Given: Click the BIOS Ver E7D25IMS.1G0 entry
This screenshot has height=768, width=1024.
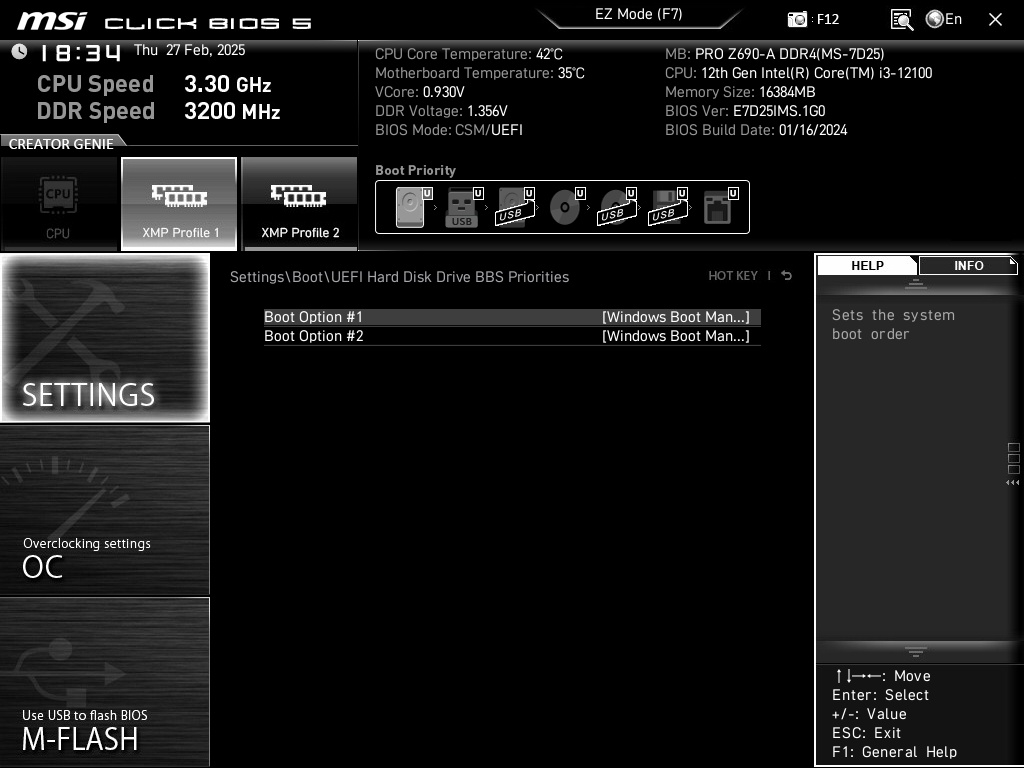Looking at the screenshot, I should tap(745, 111).
